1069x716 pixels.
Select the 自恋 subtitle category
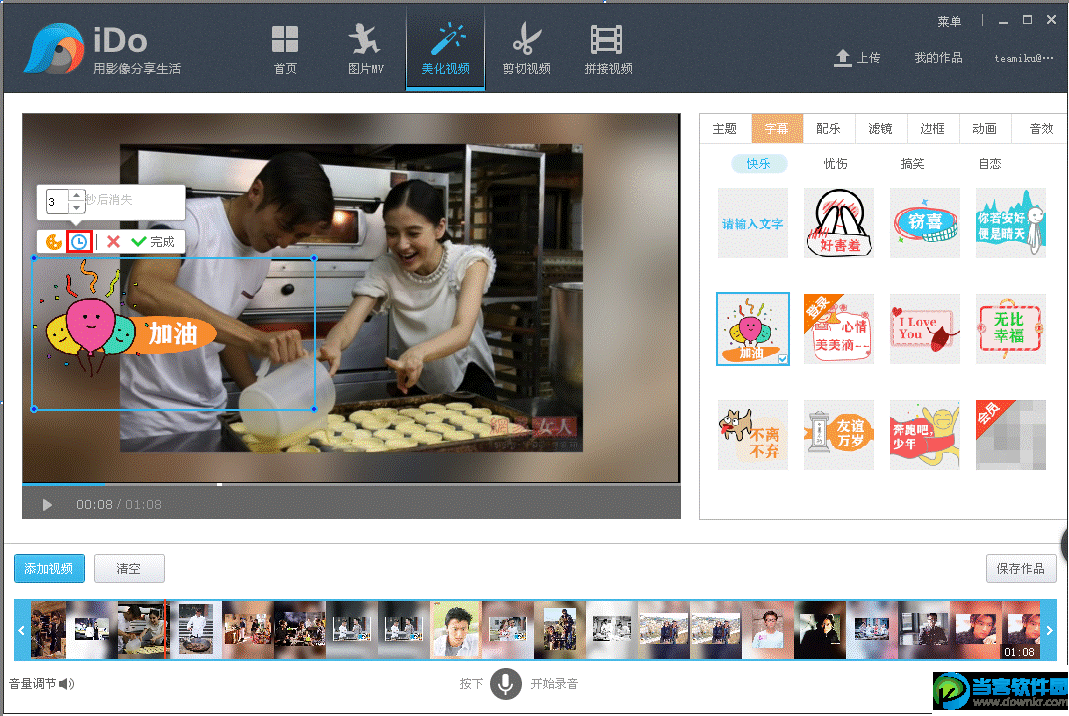click(990, 164)
